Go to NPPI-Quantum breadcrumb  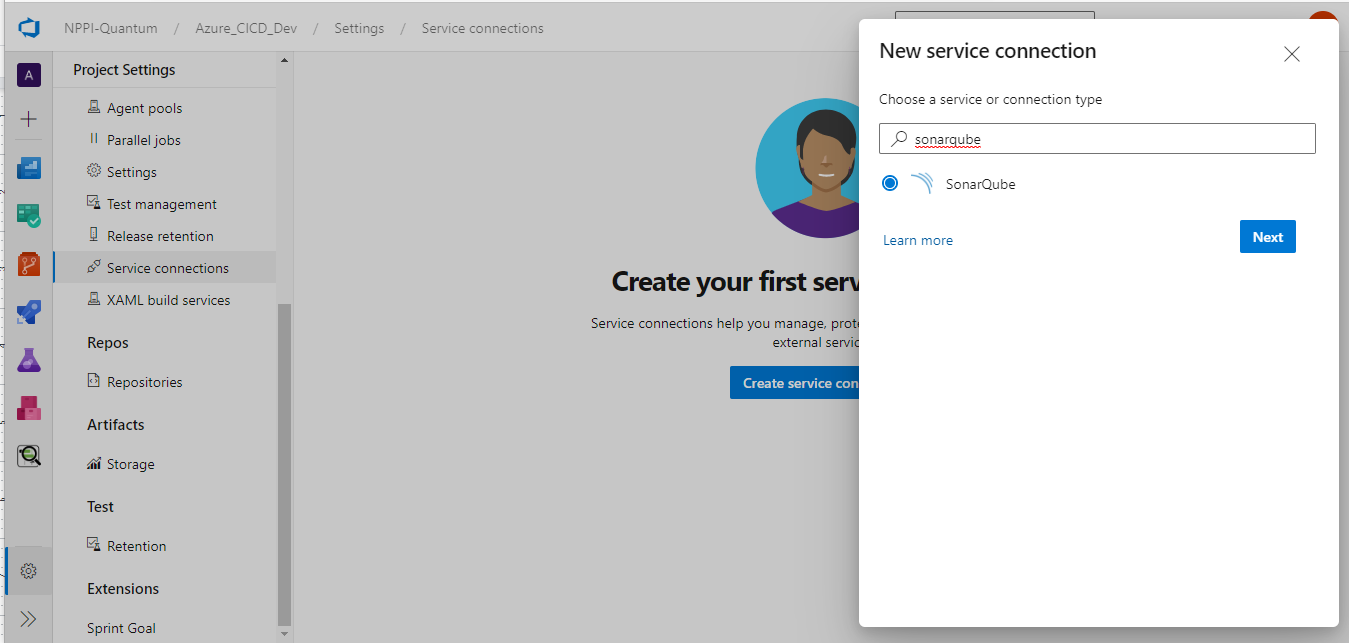point(111,28)
